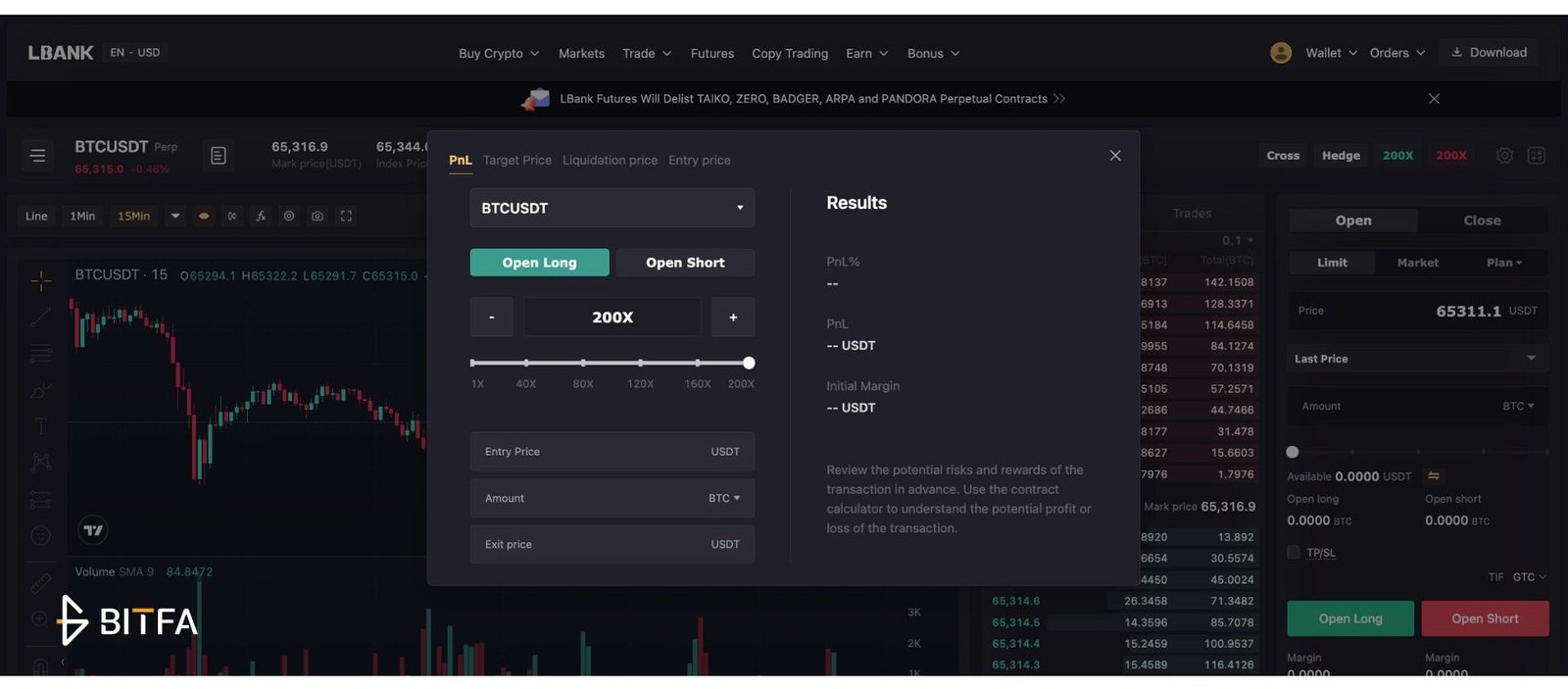Select the text annotation tool
This screenshot has width=1568, height=689.
point(41,426)
